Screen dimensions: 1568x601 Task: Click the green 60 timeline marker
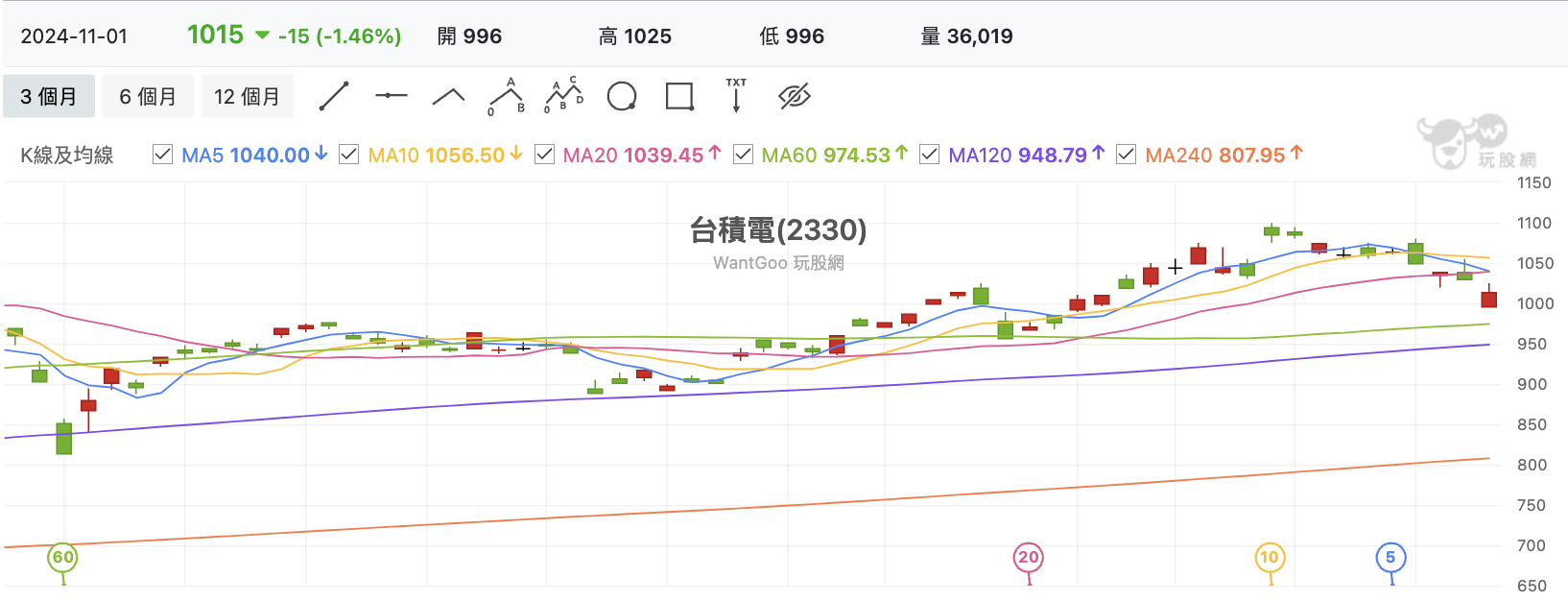click(x=63, y=558)
